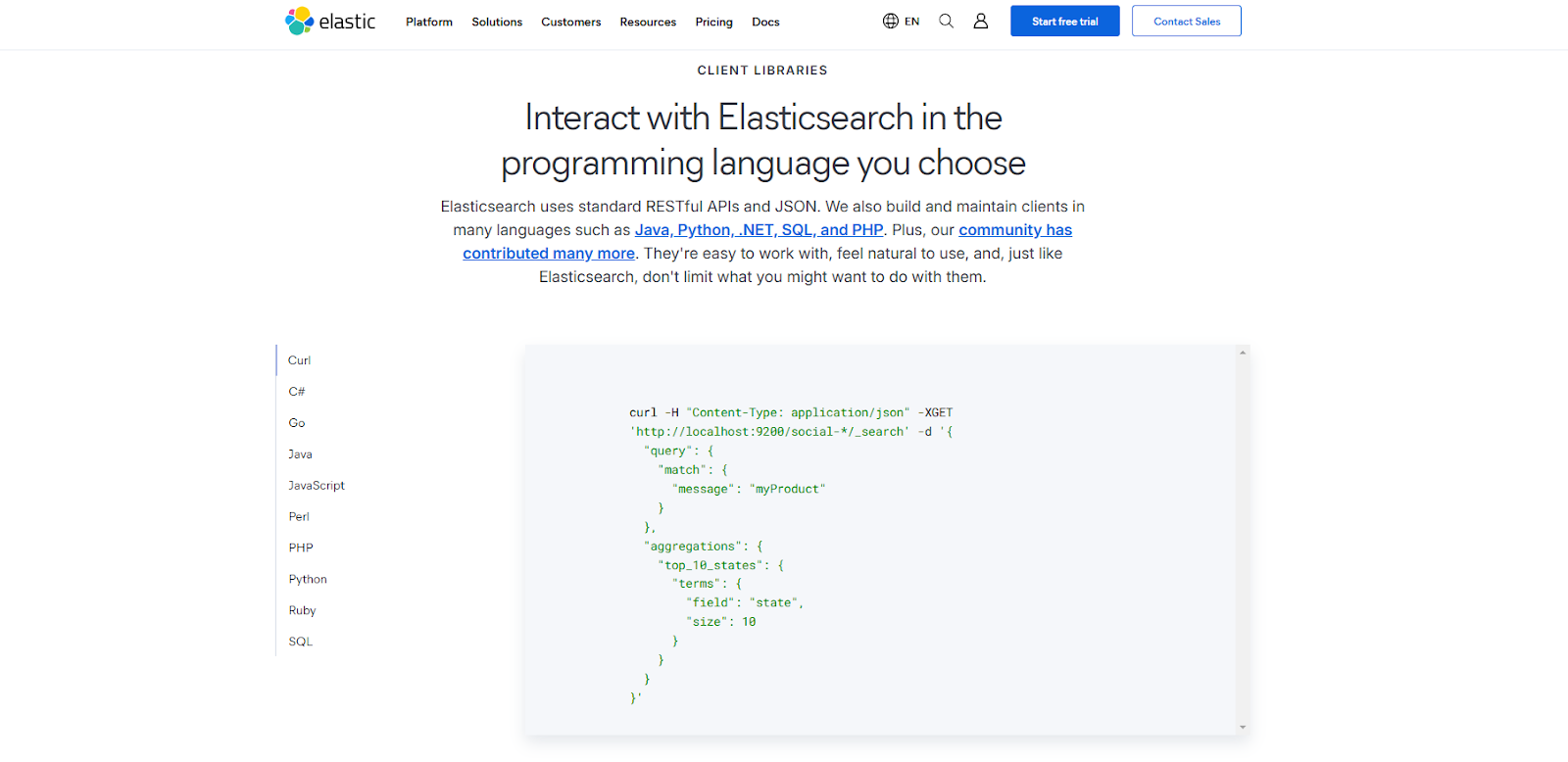
Task: Click the Elastic logo
Action: click(330, 22)
